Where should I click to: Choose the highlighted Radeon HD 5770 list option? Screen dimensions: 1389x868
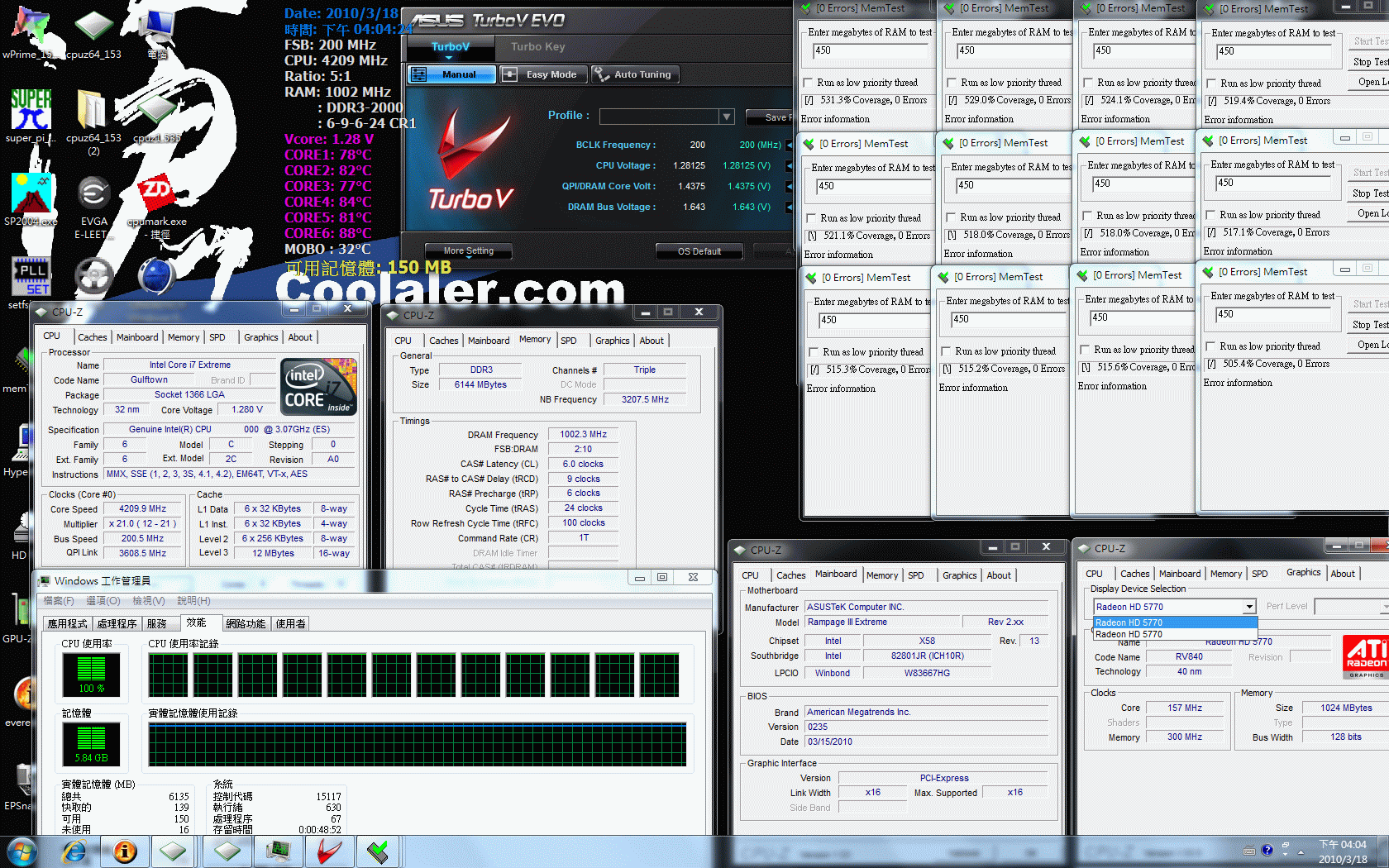[x=1175, y=622]
